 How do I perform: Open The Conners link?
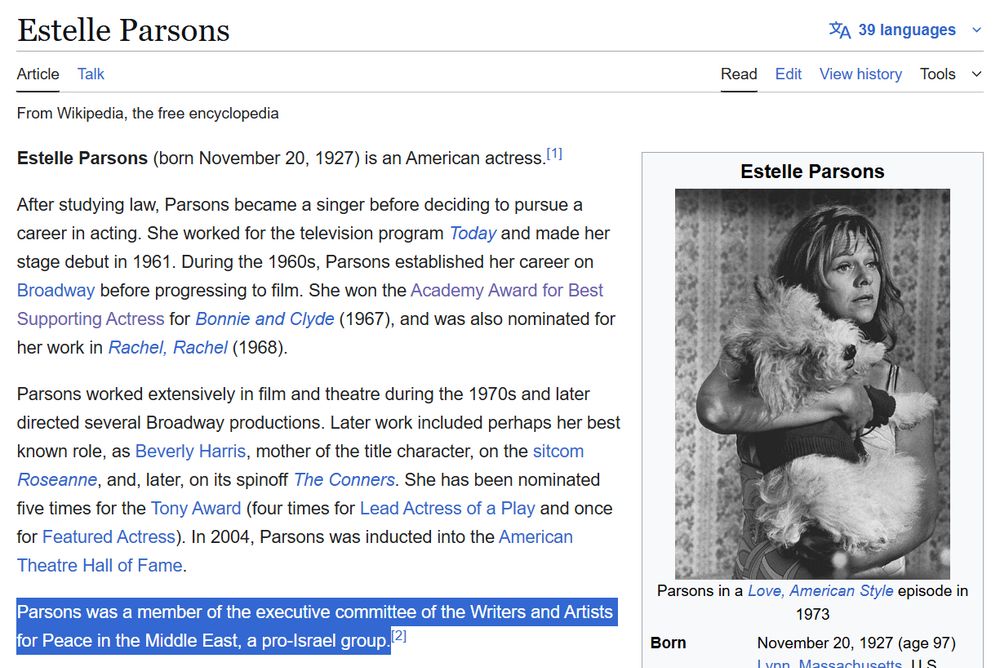click(344, 479)
